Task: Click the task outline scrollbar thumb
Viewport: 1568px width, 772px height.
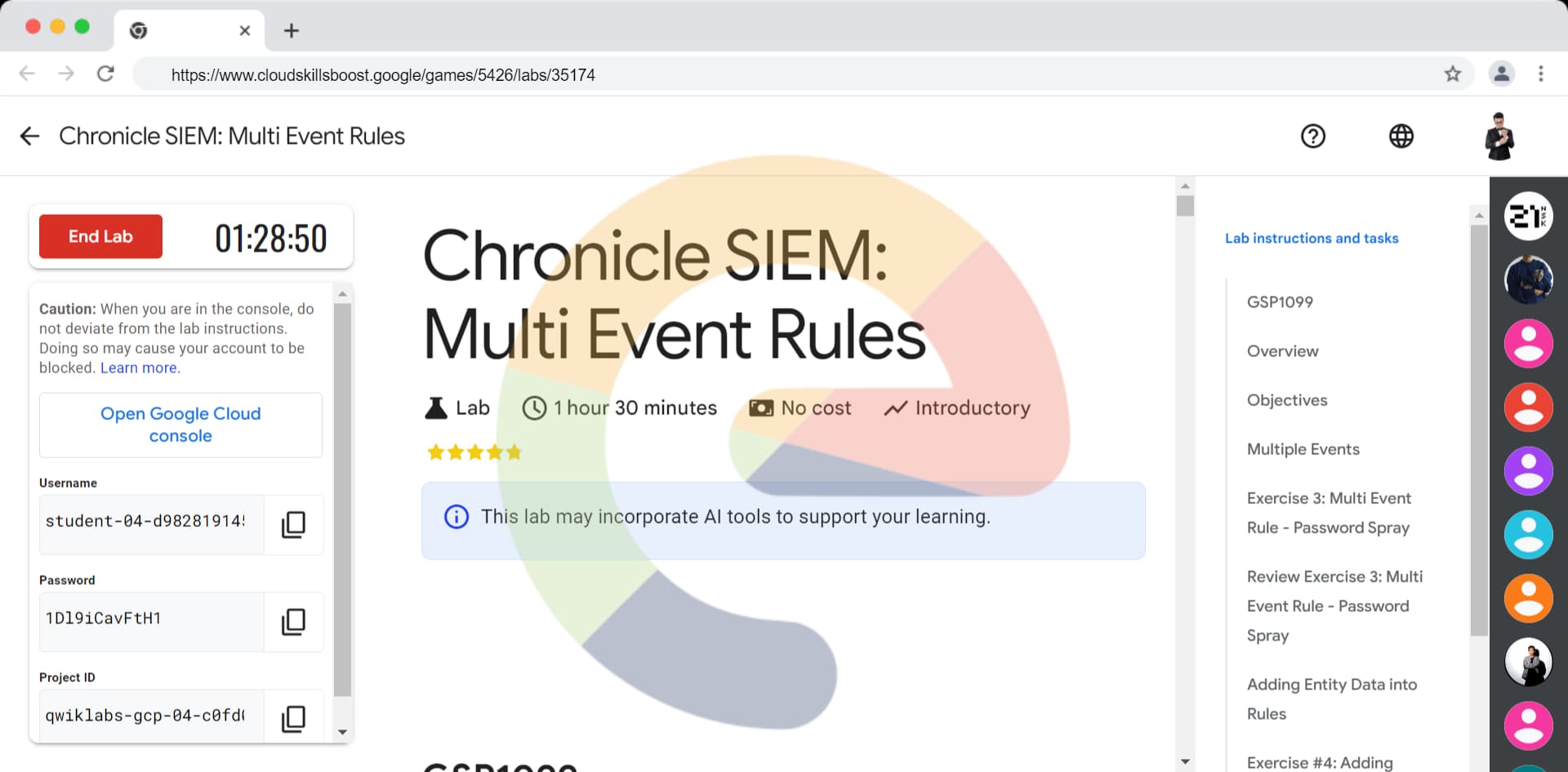Action: pos(1479,430)
